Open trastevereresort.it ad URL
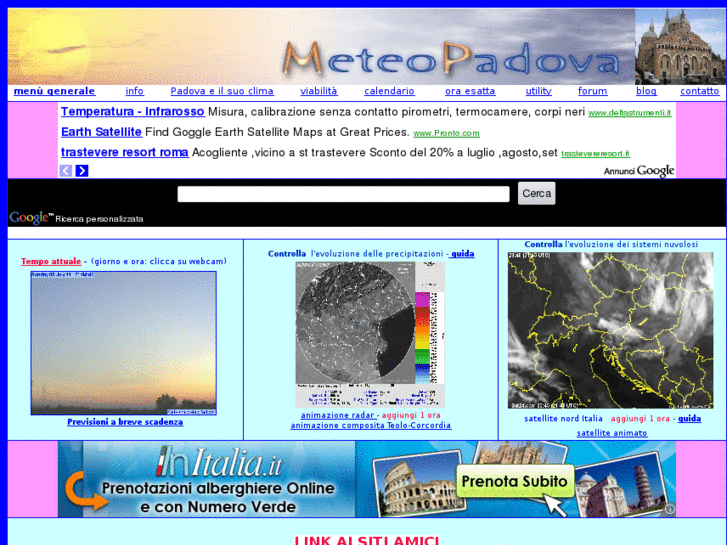Screen dimensions: 727x545 (x=595, y=154)
